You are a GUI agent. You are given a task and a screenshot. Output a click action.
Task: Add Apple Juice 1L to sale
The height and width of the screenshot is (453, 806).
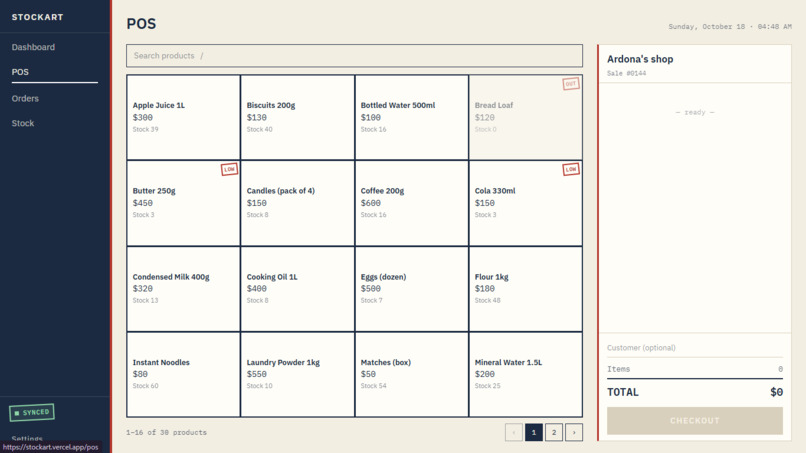[183, 117]
